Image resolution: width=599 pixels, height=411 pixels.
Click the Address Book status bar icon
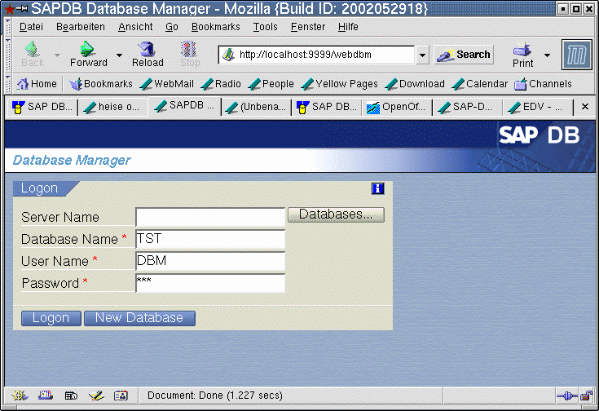121,396
